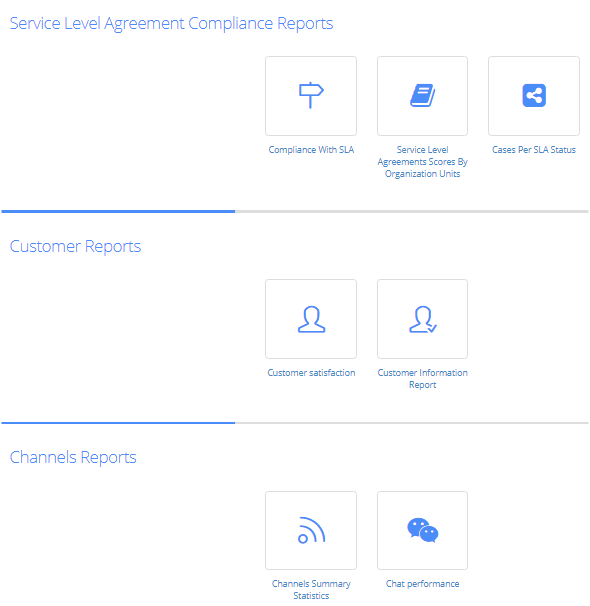Open the Chat performance bubbles icon

tap(422, 531)
